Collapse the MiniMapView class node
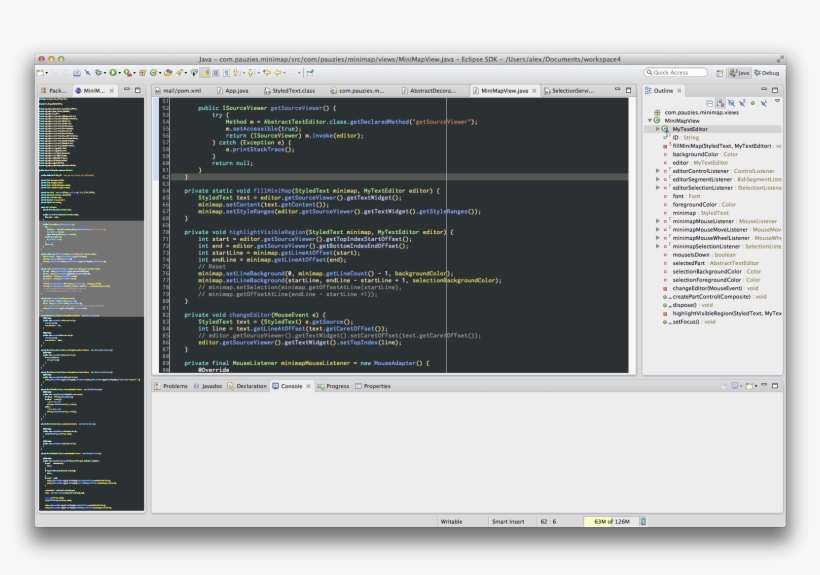The height and width of the screenshot is (575, 820). (650, 121)
